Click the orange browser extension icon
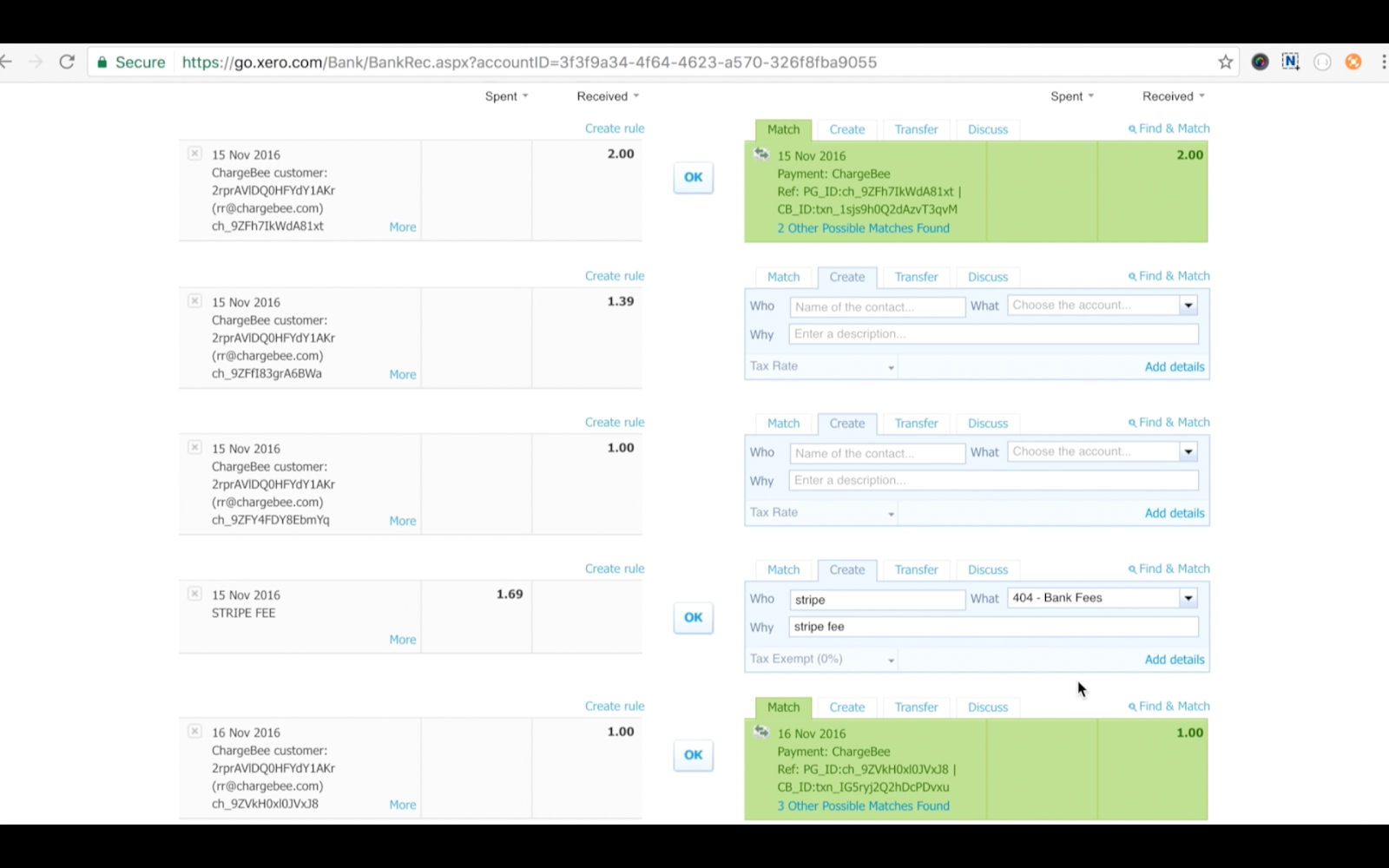This screenshot has width=1389, height=868. [1353, 62]
